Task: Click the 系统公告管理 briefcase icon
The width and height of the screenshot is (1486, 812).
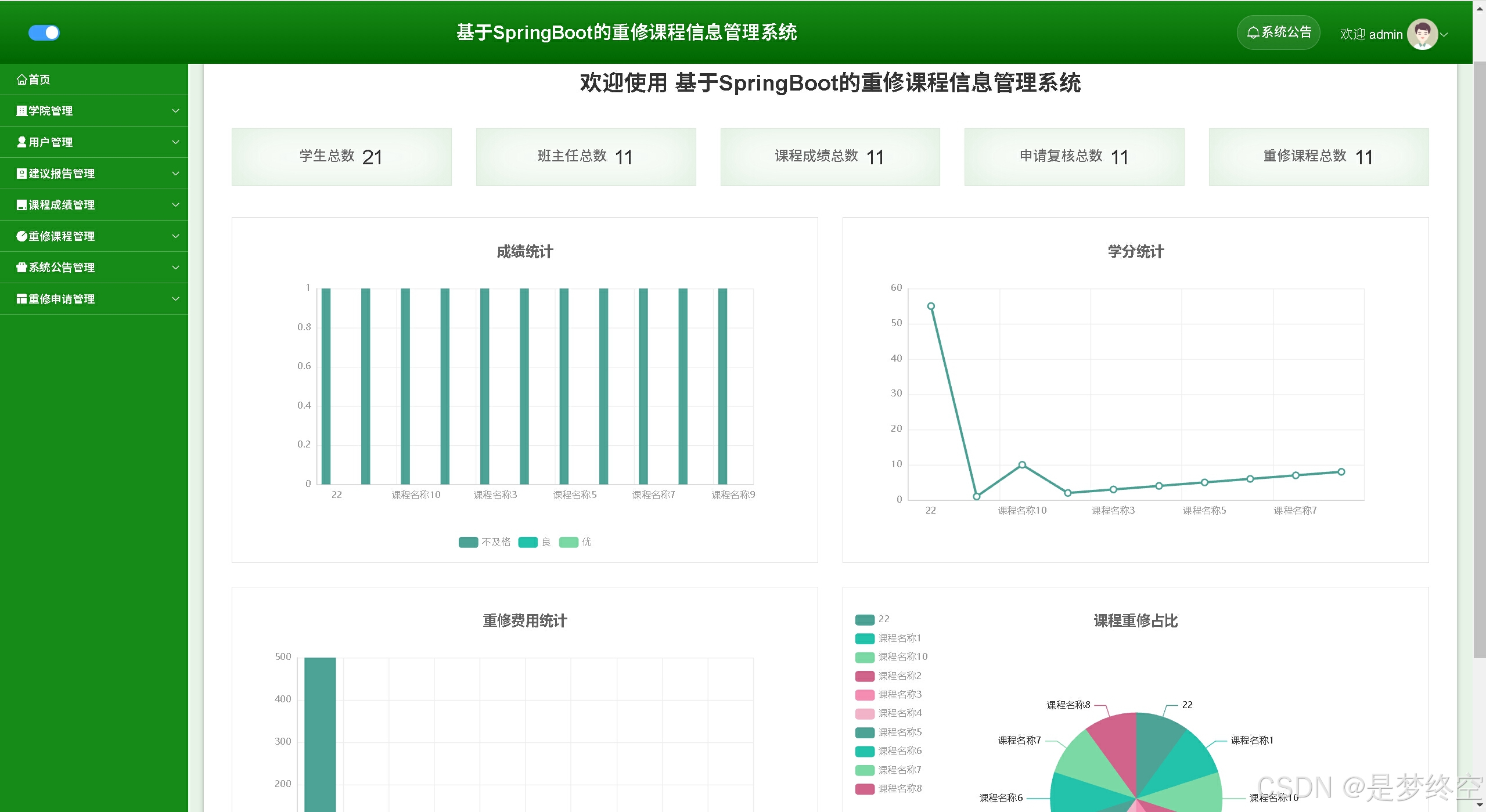Action: (x=21, y=268)
